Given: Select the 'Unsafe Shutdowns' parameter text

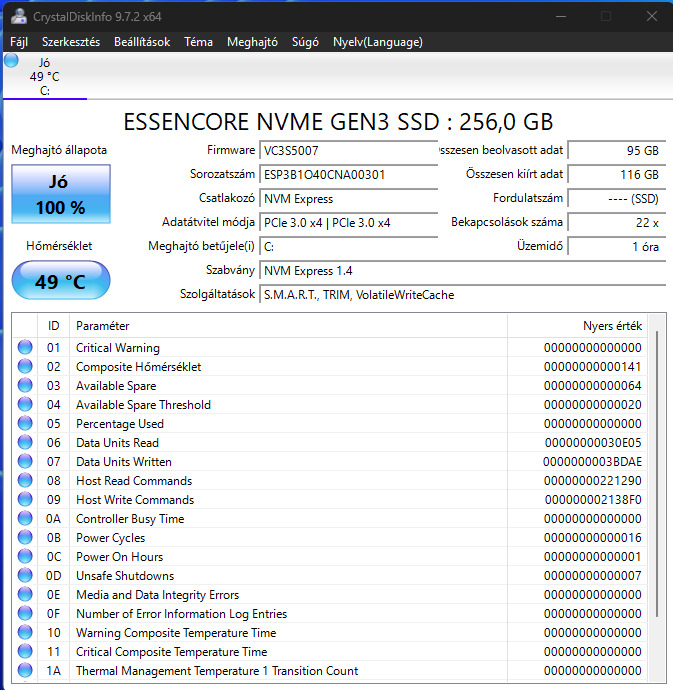Looking at the screenshot, I should click(125, 576).
